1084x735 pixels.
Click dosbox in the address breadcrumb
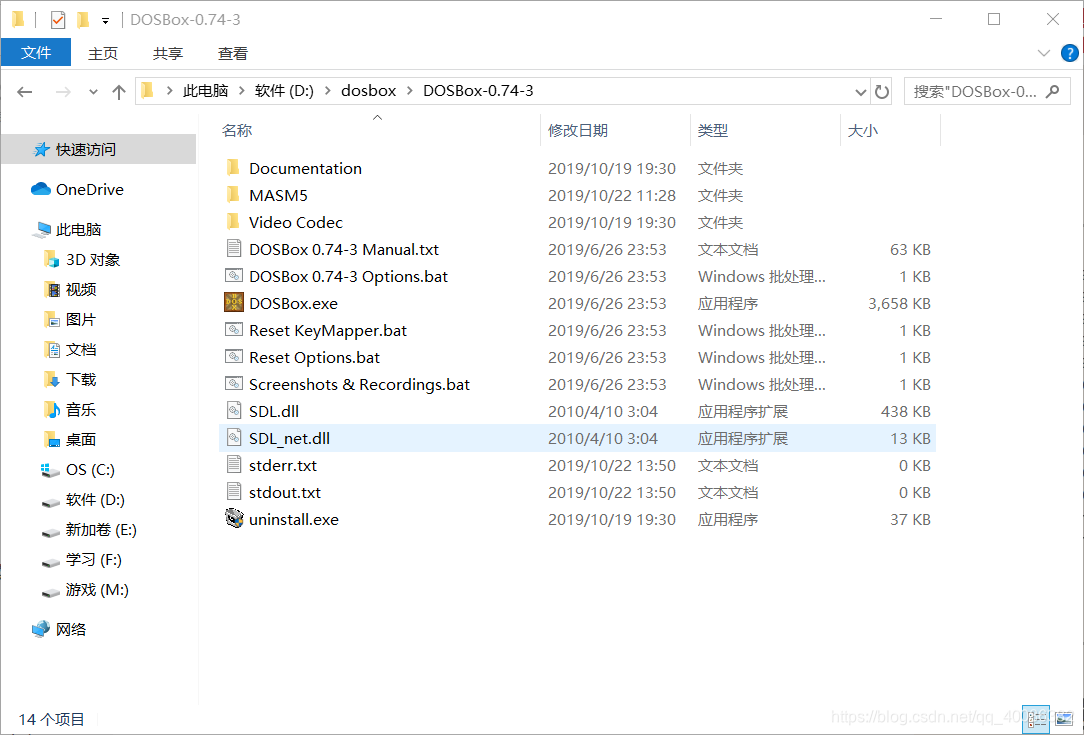[368, 91]
